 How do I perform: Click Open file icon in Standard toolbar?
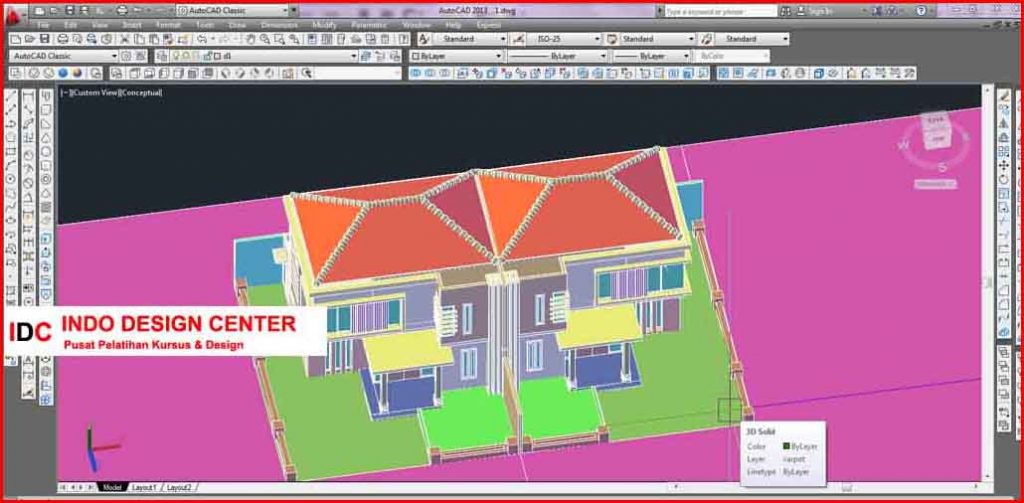click(30, 39)
